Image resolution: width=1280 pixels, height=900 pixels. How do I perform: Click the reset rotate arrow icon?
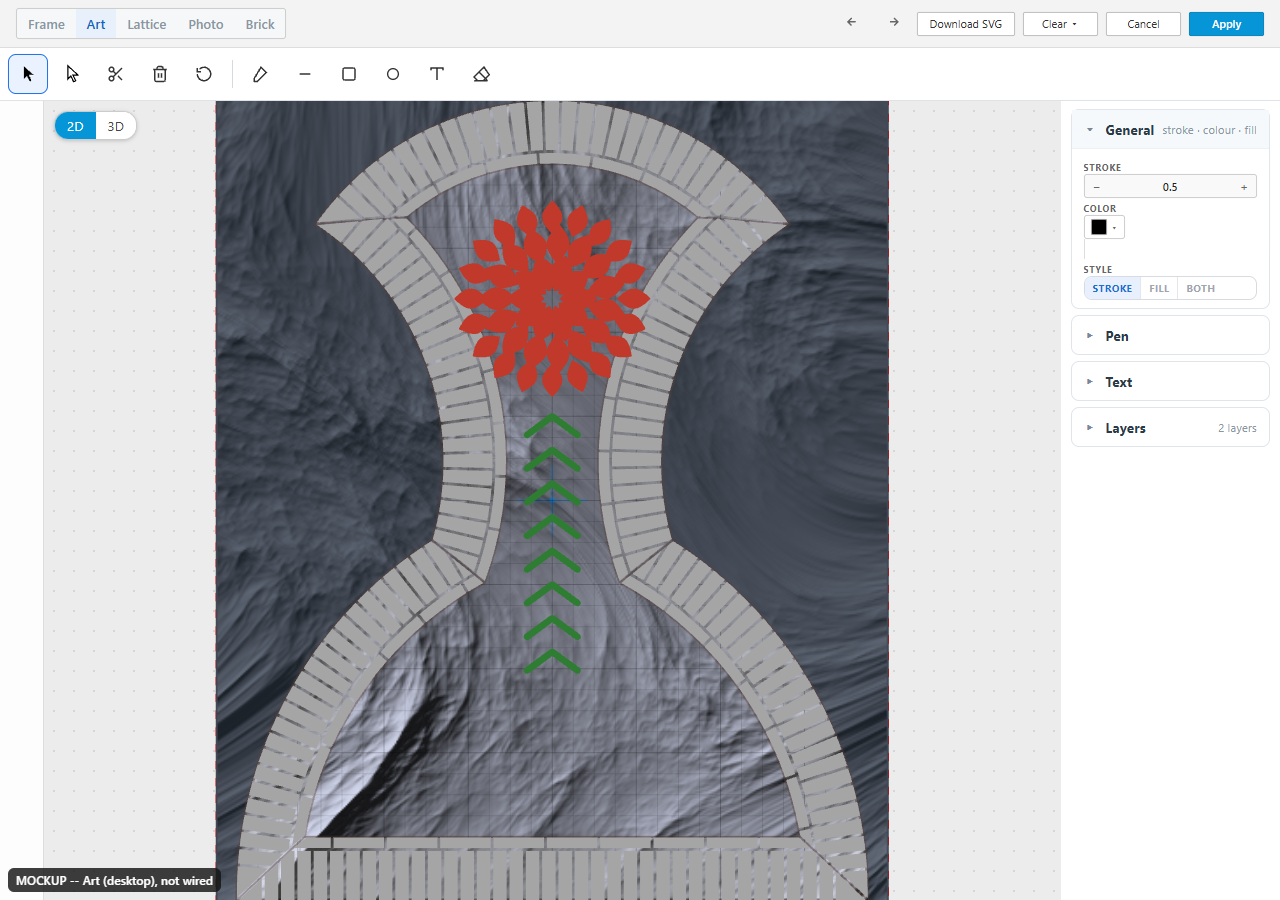pos(204,74)
